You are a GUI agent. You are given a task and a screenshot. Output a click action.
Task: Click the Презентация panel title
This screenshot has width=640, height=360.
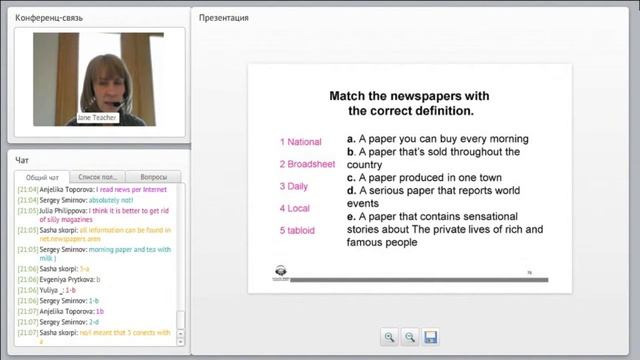(224, 18)
